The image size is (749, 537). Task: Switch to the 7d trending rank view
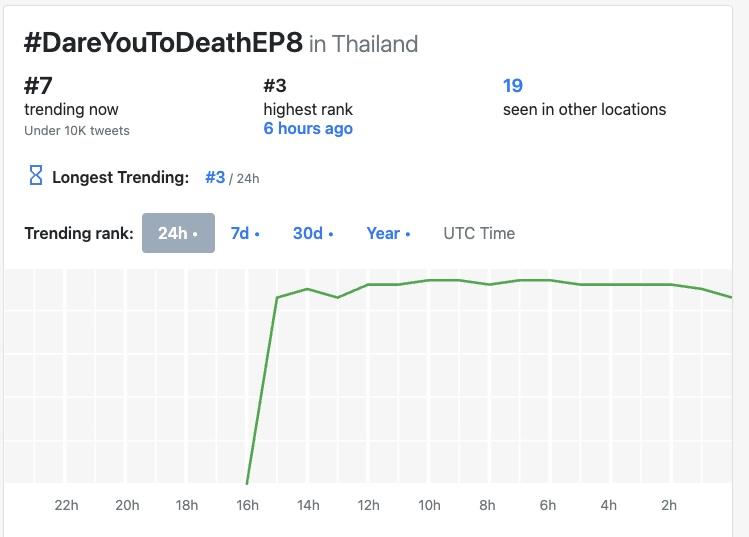point(245,233)
